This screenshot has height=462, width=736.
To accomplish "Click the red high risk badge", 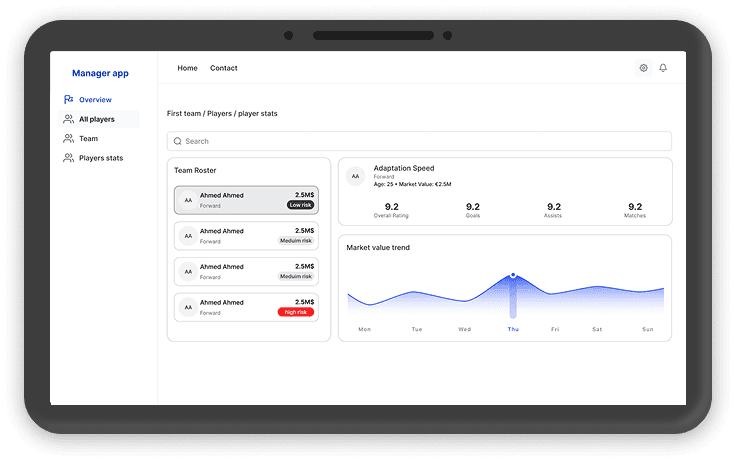I will click(x=296, y=312).
